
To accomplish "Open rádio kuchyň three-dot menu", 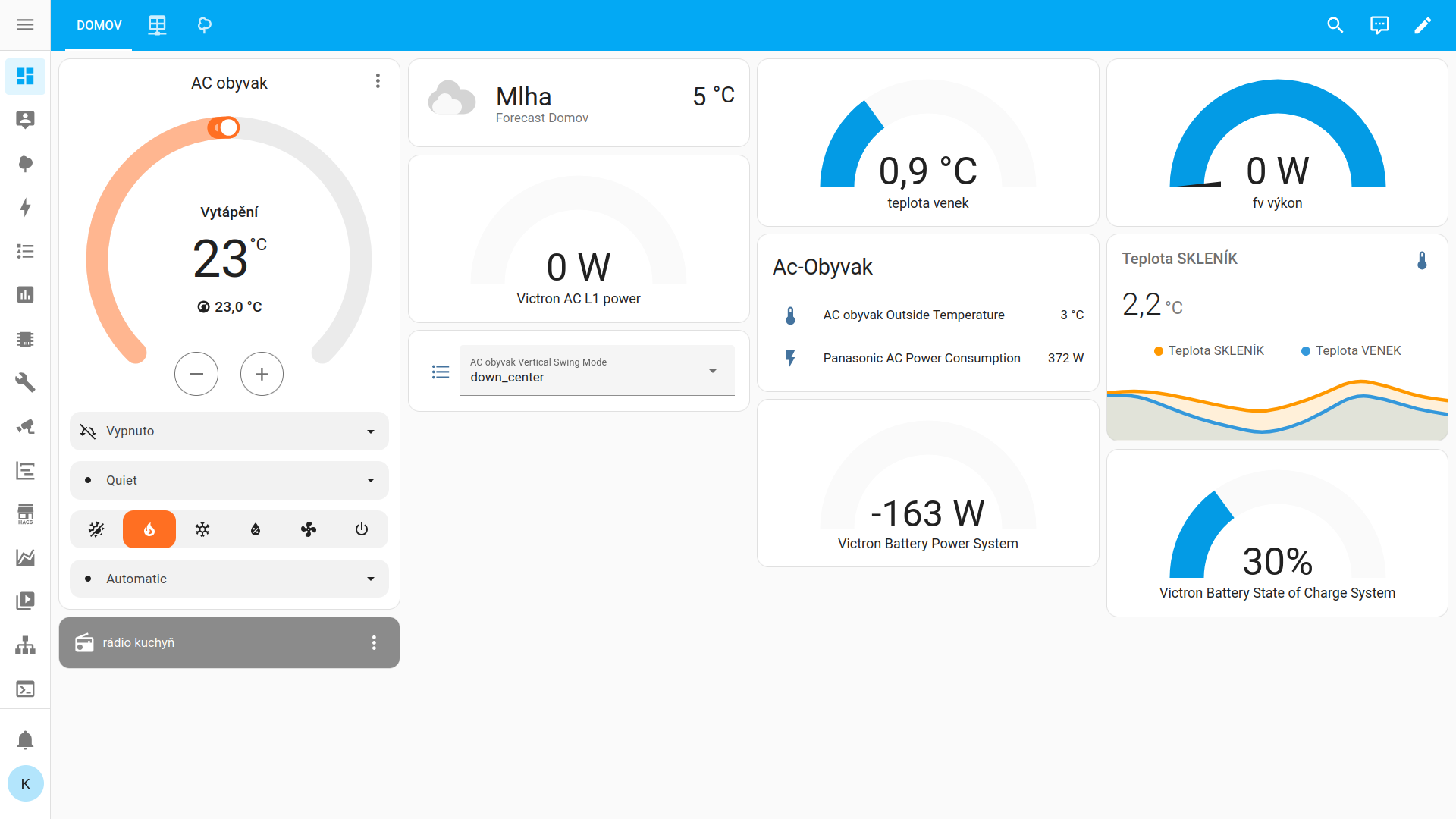I will pos(374,643).
